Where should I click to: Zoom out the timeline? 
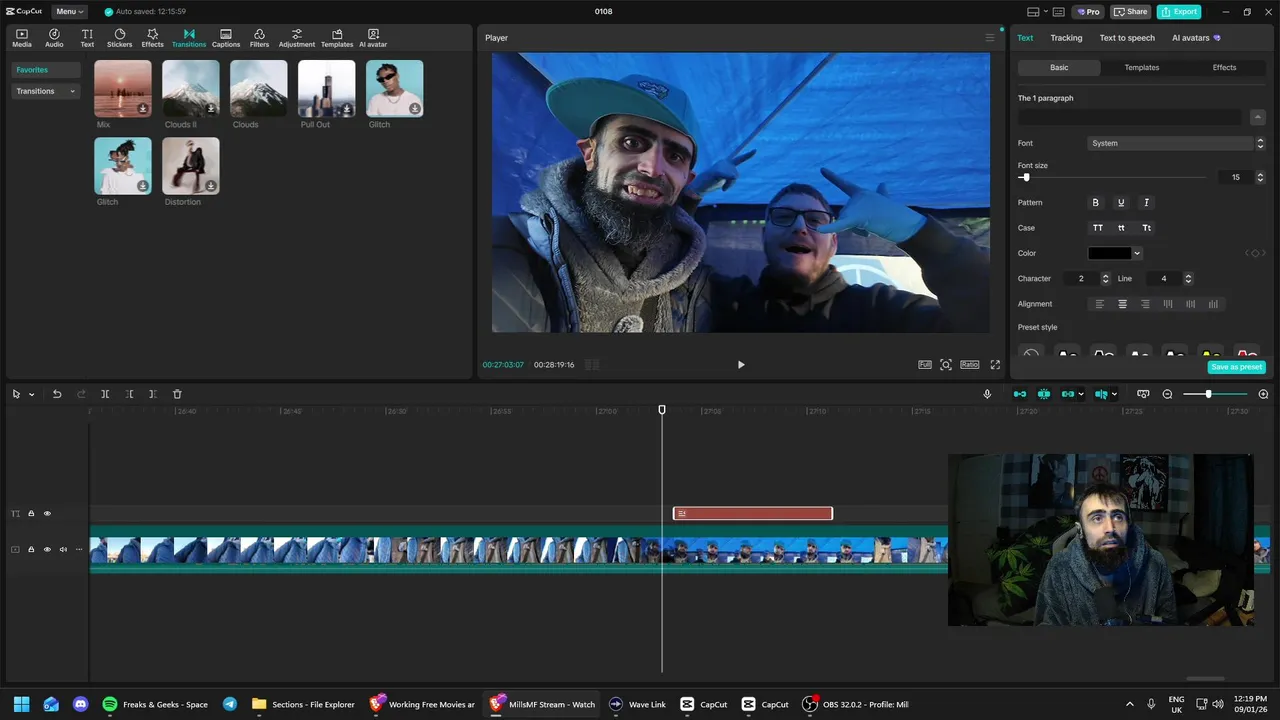pyautogui.click(x=1167, y=394)
